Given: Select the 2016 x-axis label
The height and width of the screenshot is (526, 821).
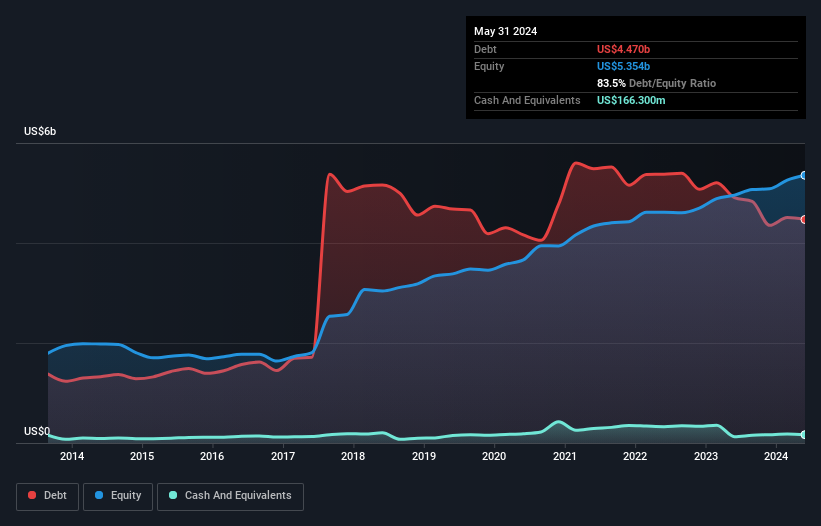Looking at the screenshot, I should [212, 456].
